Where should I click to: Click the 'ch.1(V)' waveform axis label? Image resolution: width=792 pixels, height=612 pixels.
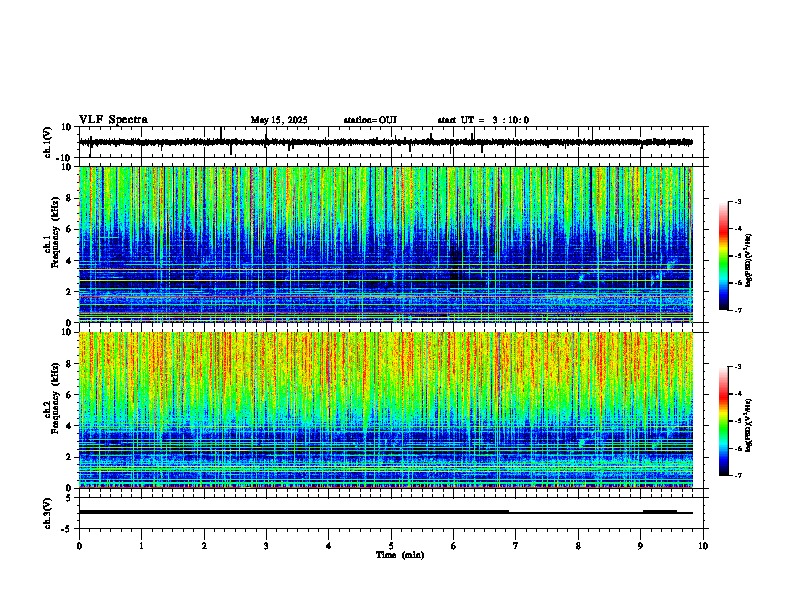(48, 142)
